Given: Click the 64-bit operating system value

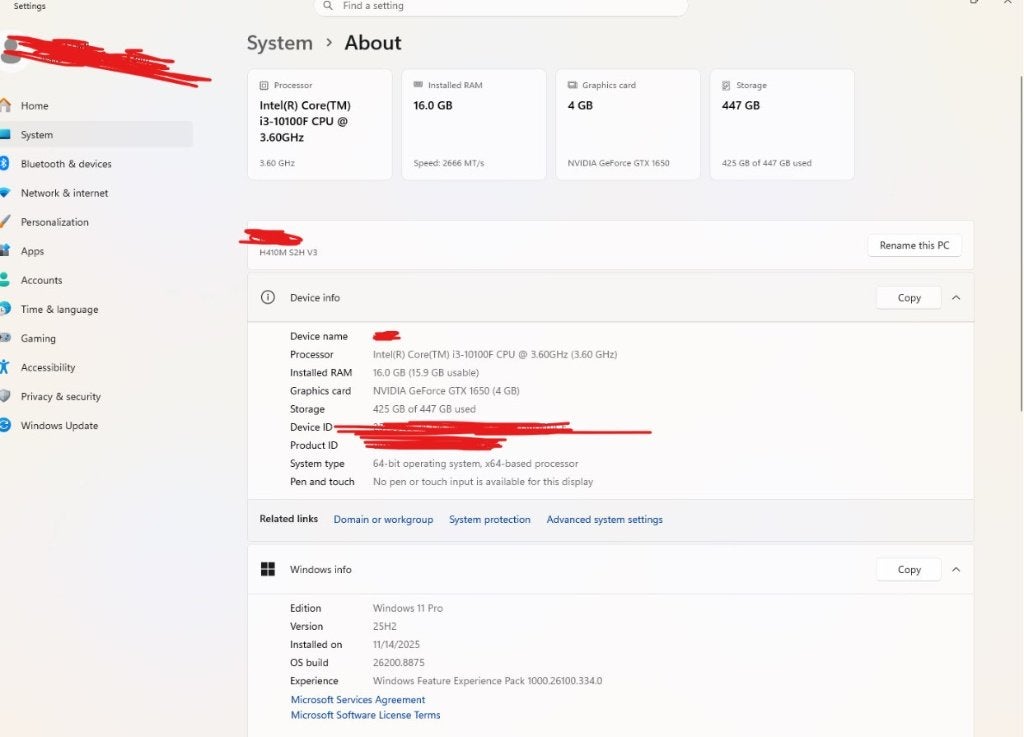Looking at the screenshot, I should click(475, 463).
